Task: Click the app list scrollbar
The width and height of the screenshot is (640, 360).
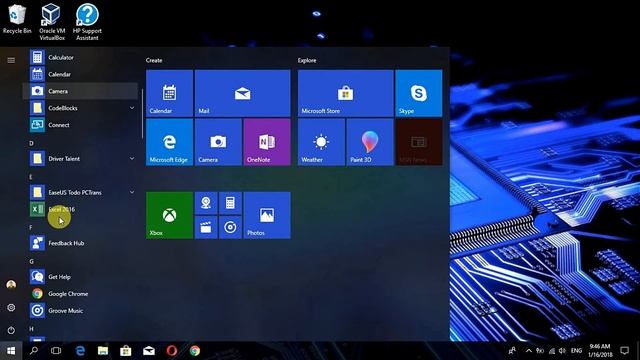Action: [x=142, y=113]
